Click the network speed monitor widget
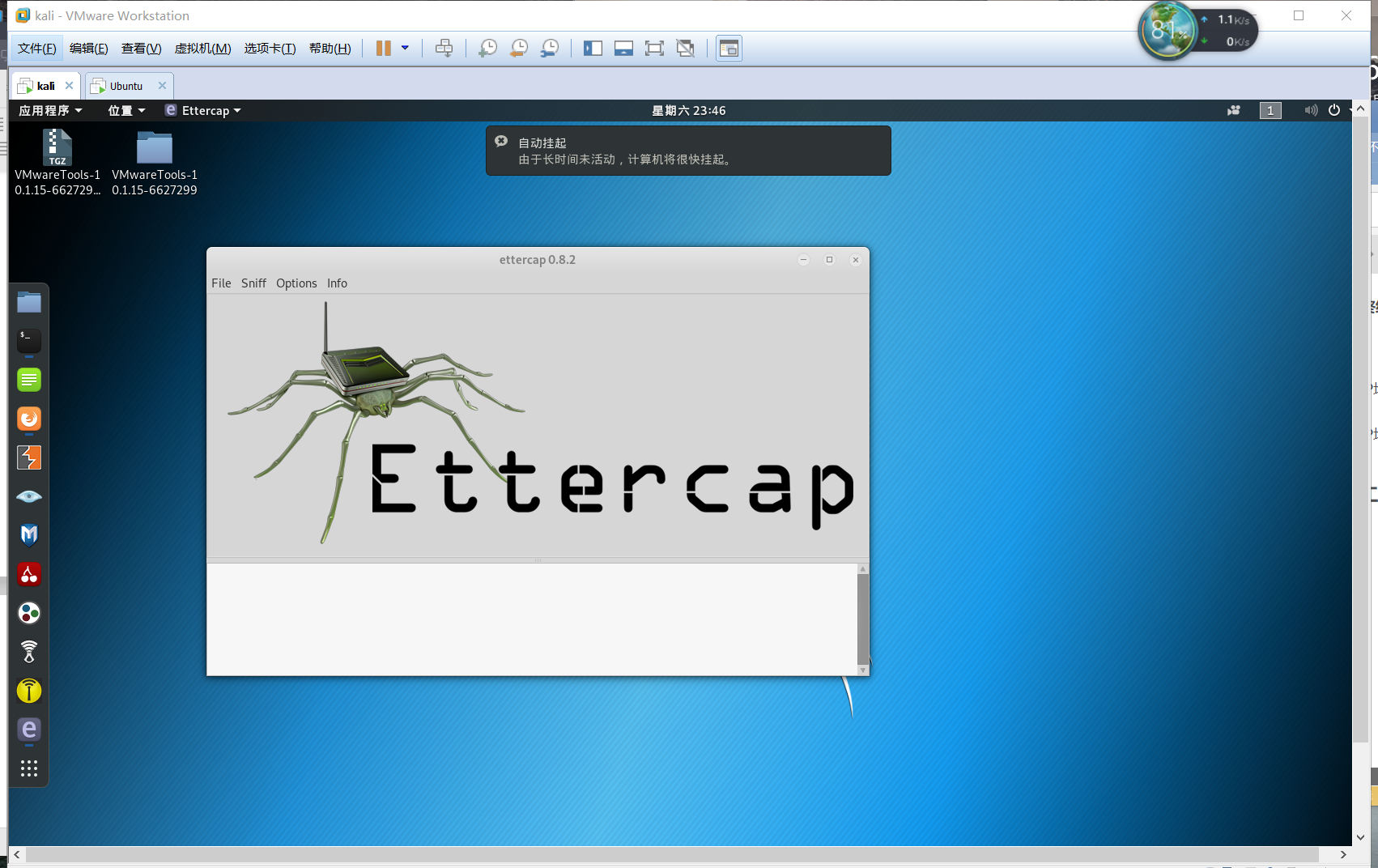Image resolution: width=1378 pixels, height=868 pixels. (1198, 30)
